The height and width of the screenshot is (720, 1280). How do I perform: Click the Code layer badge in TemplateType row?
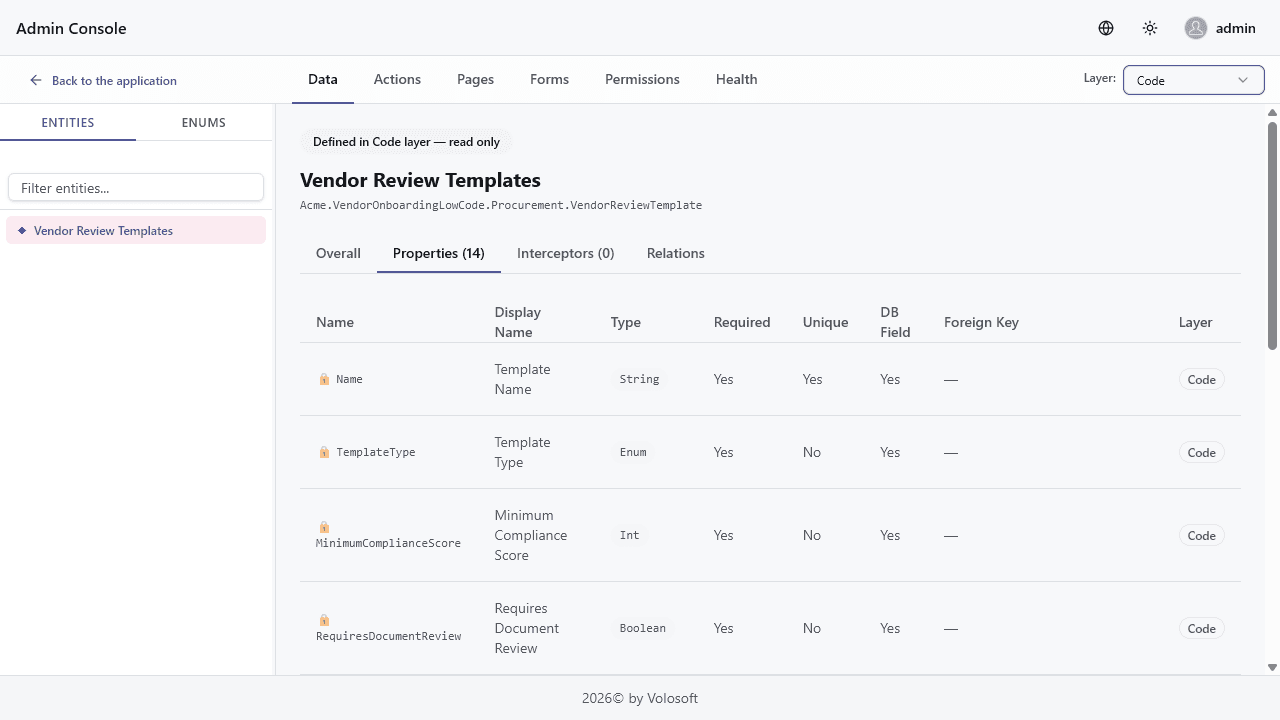point(1201,452)
